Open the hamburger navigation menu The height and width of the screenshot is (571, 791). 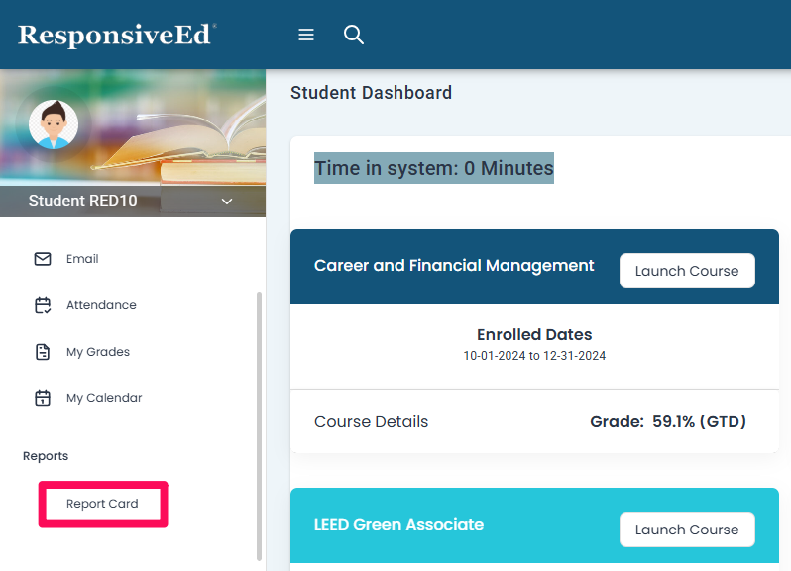[x=306, y=35]
